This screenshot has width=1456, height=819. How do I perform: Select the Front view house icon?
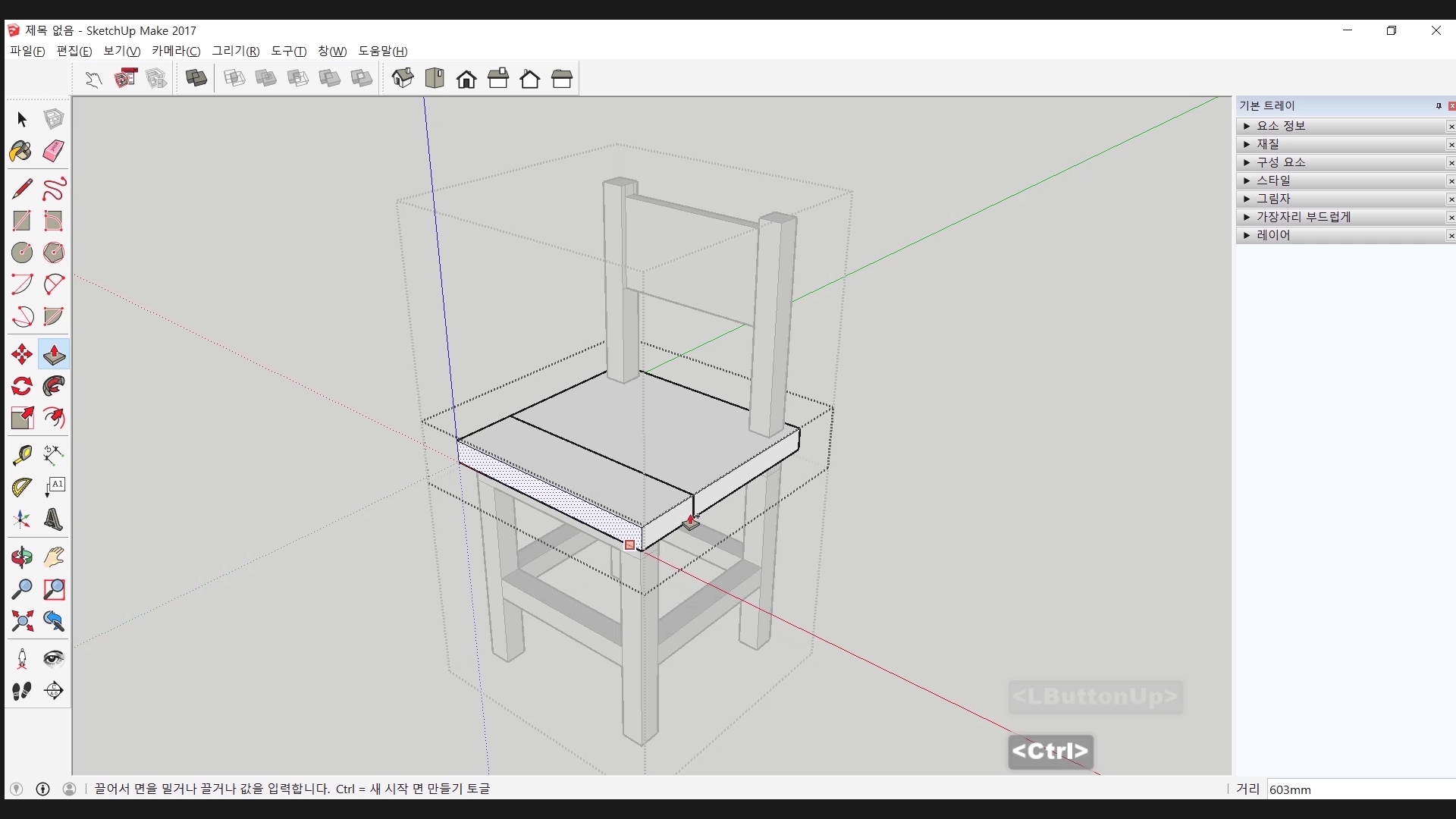click(x=466, y=79)
